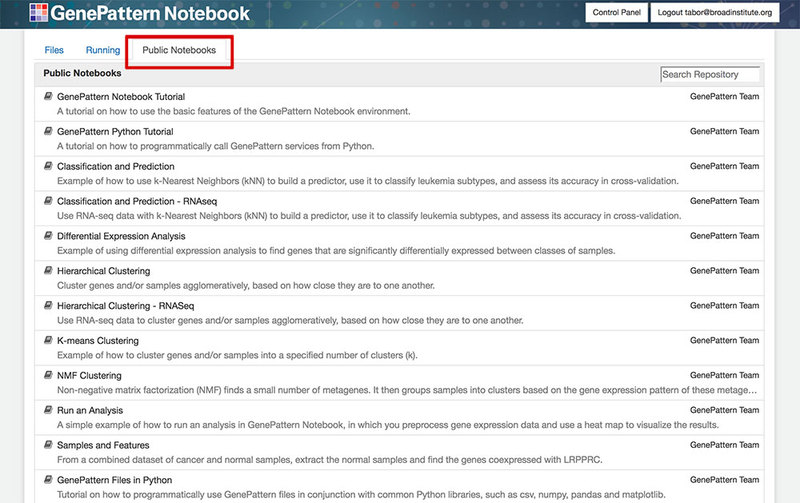The width and height of the screenshot is (800, 503).
Task: Open Samples and Features notebook title
Action: 103,445
